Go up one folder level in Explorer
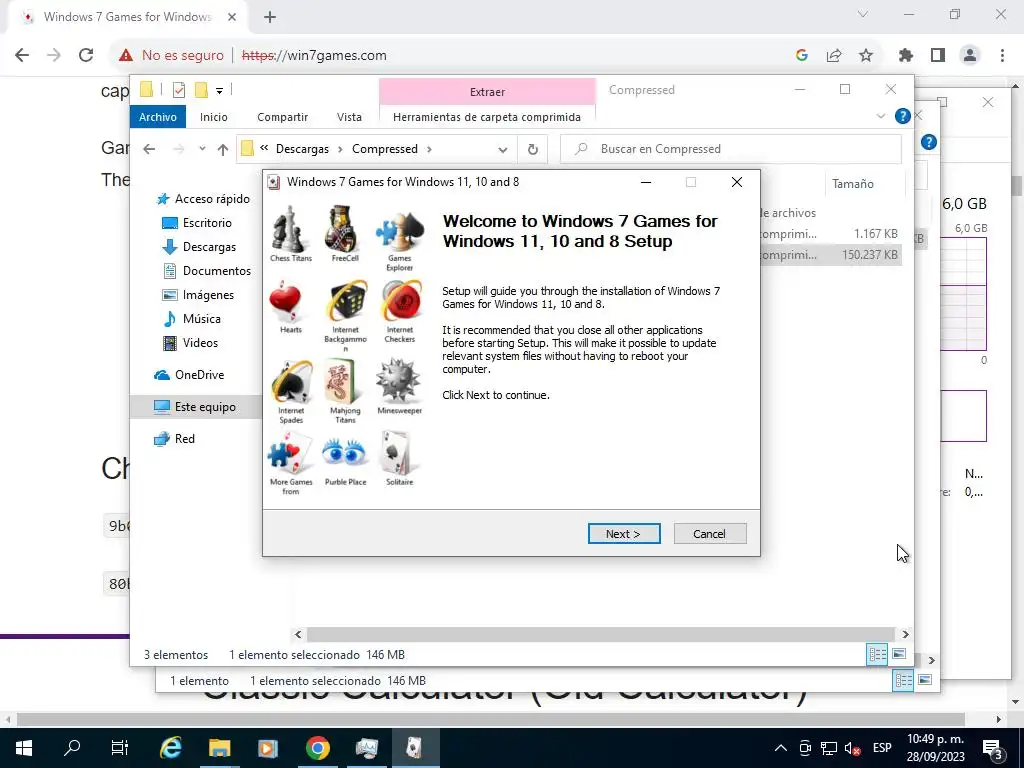The height and width of the screenshot is (768, 1024). (223, 150)
